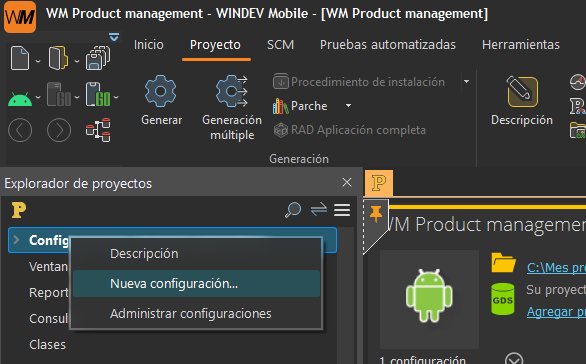Click the green Android robot toolbar icon
Screen dimensions: 586x364
tap(20, 98)
